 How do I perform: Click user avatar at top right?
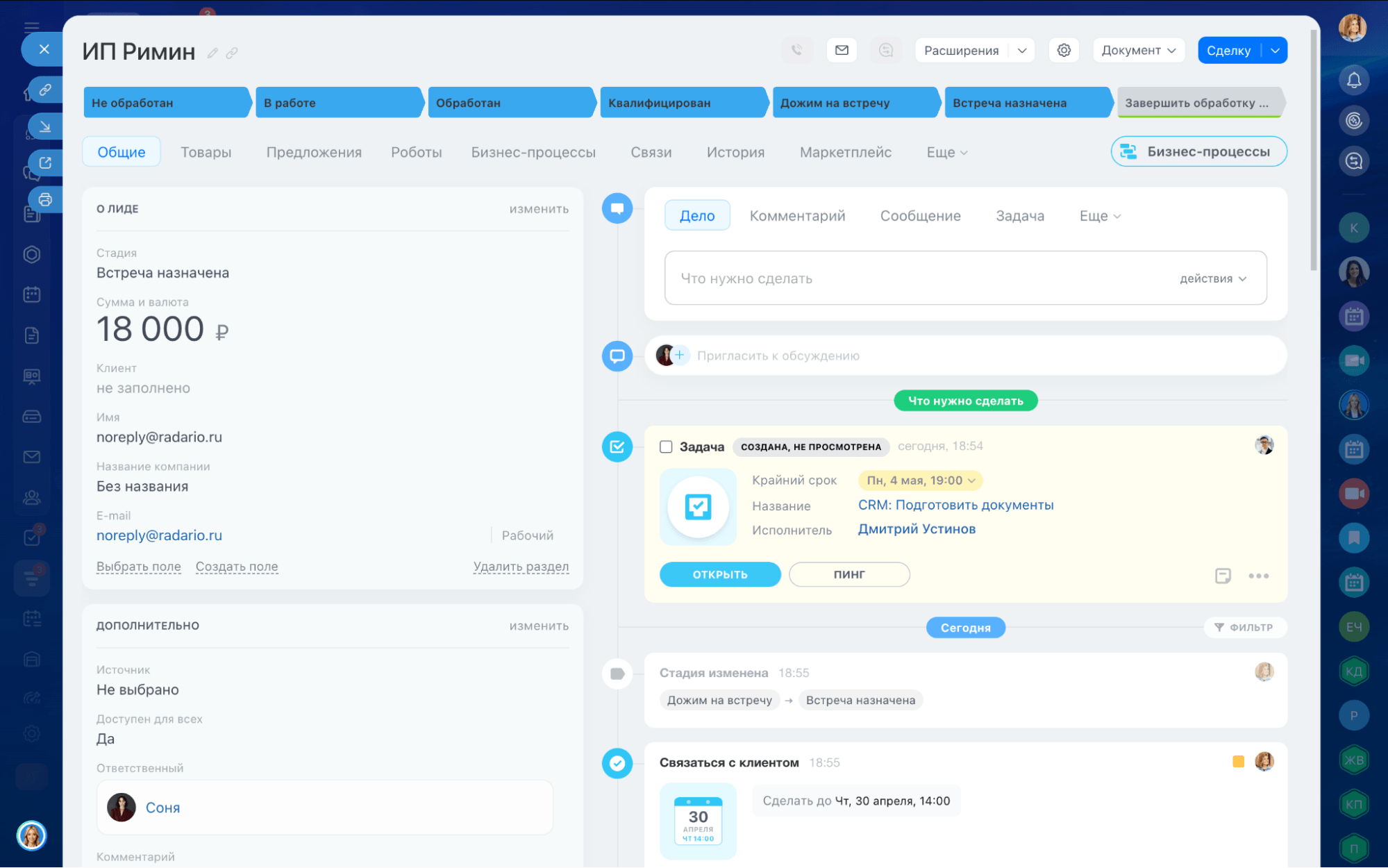coord(1353,28)
